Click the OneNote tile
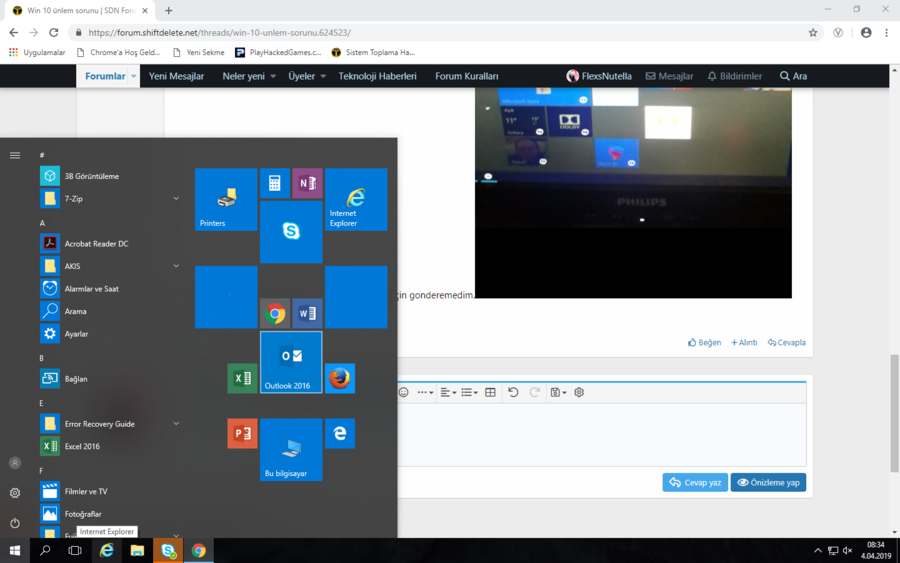This screenshot has height=563, width=900. (307, 183)
